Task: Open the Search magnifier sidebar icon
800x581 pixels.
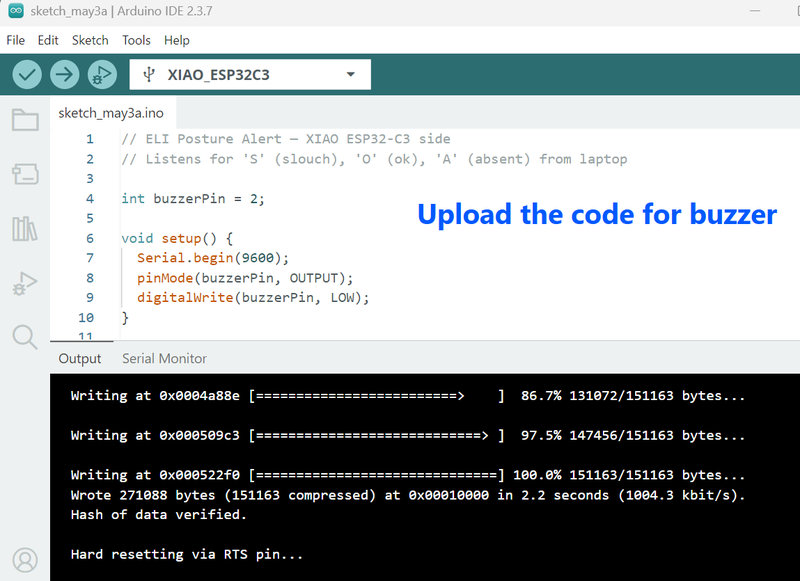Action: pyautogui.click(x=24, y=337)
